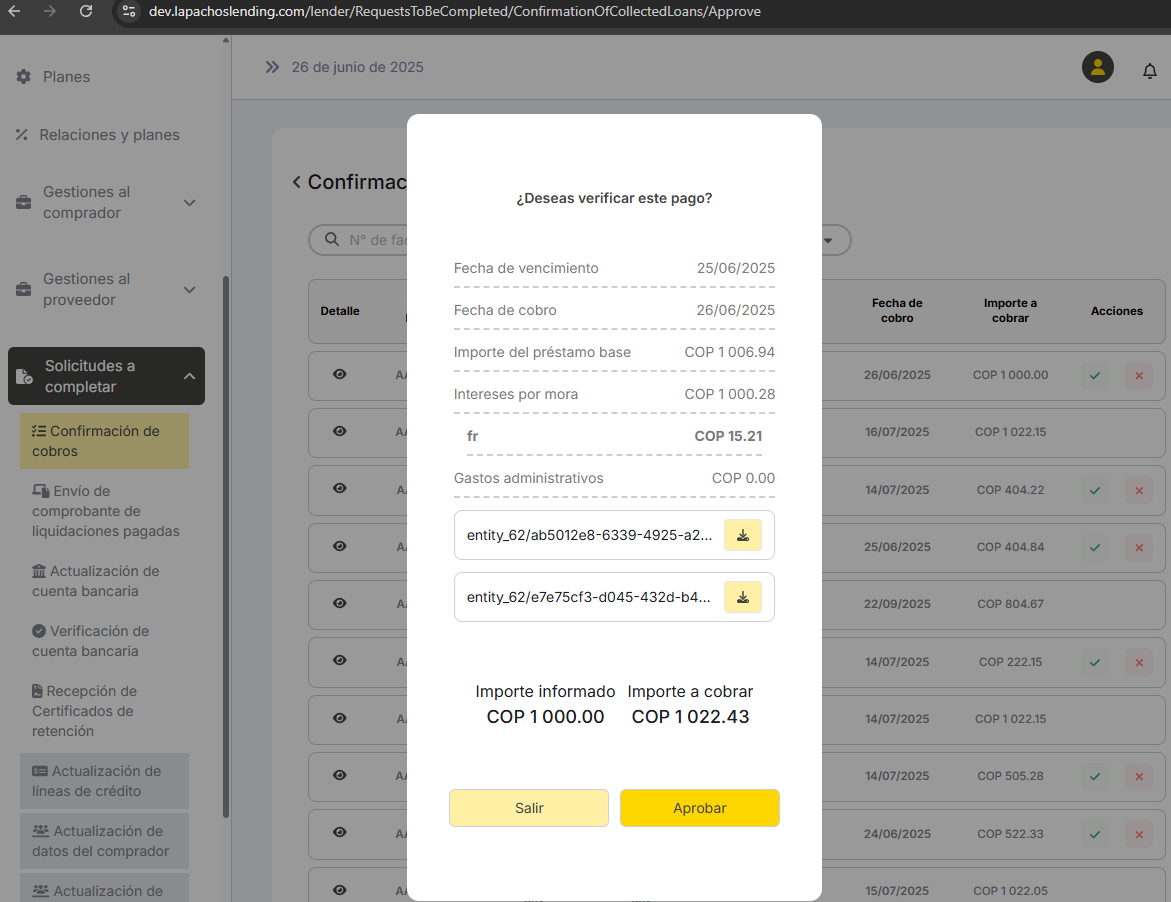Open the notifications bell
Image resolution: width=1171 pixels, height=902 pixels.
click(x=1149, y=70)
